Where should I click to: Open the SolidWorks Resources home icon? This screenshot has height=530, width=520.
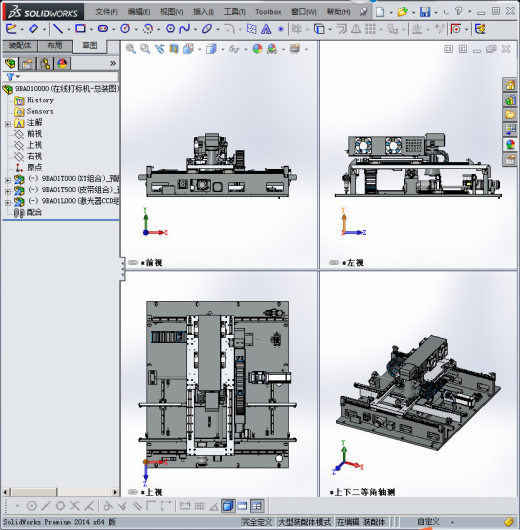tap(510, 85)
